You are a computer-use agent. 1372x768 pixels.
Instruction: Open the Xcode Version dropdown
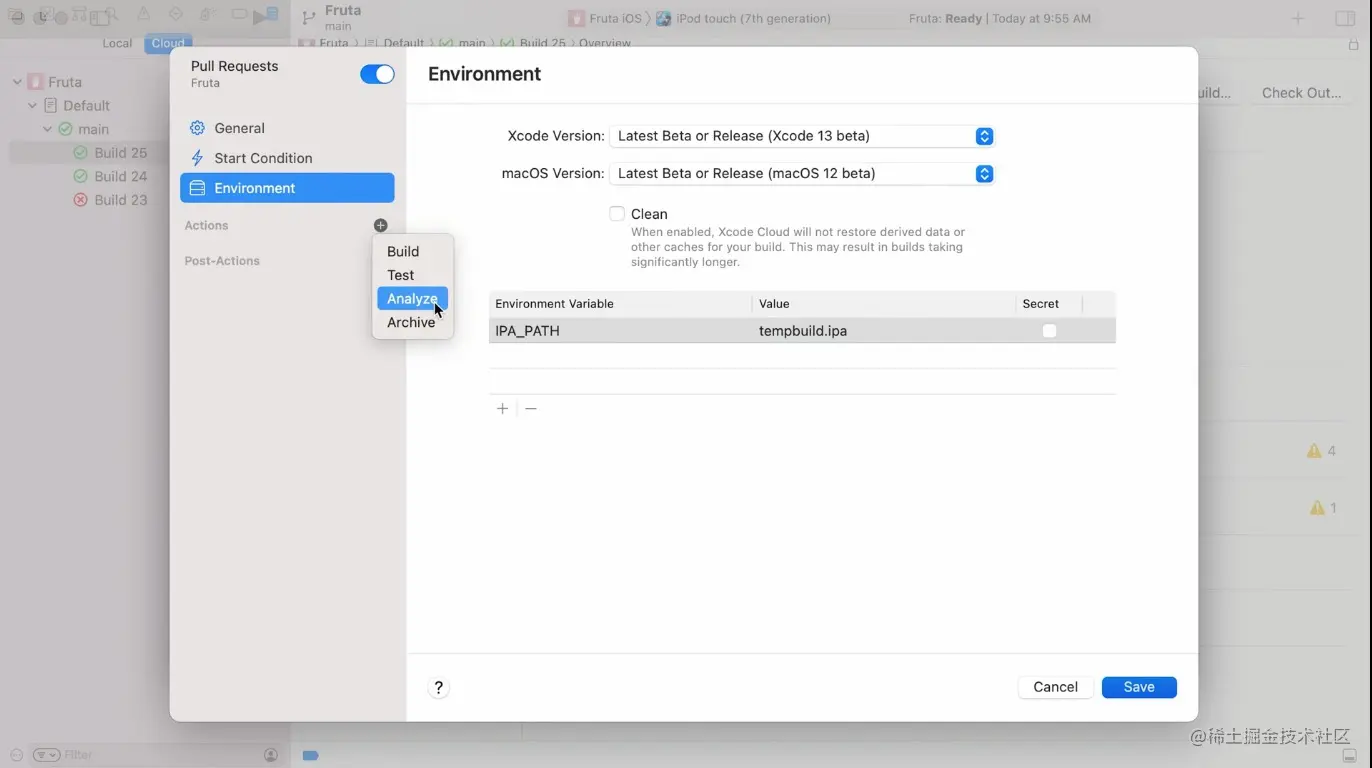(801, 136)
